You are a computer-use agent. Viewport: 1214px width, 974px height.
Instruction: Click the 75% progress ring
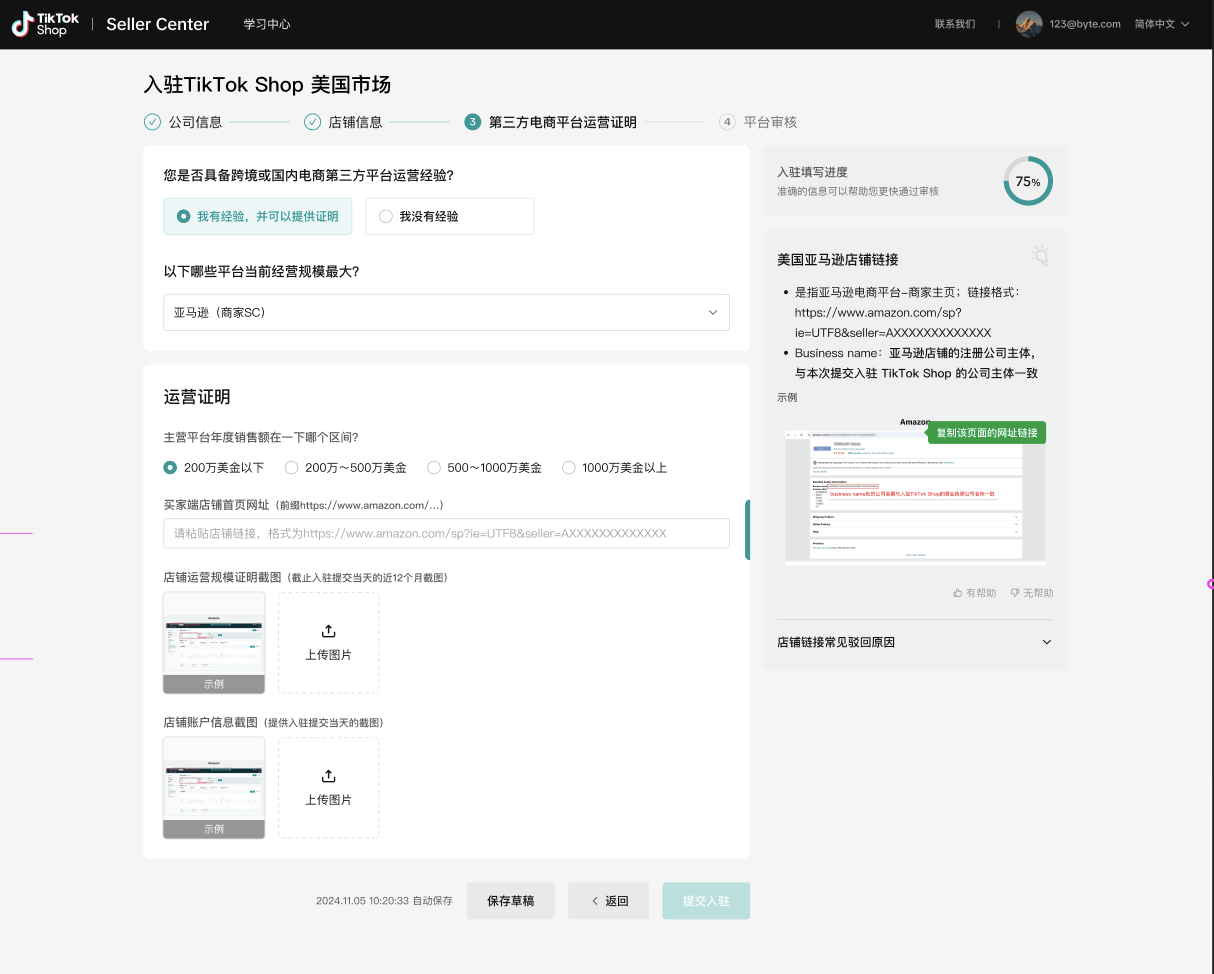[1028, 181]
